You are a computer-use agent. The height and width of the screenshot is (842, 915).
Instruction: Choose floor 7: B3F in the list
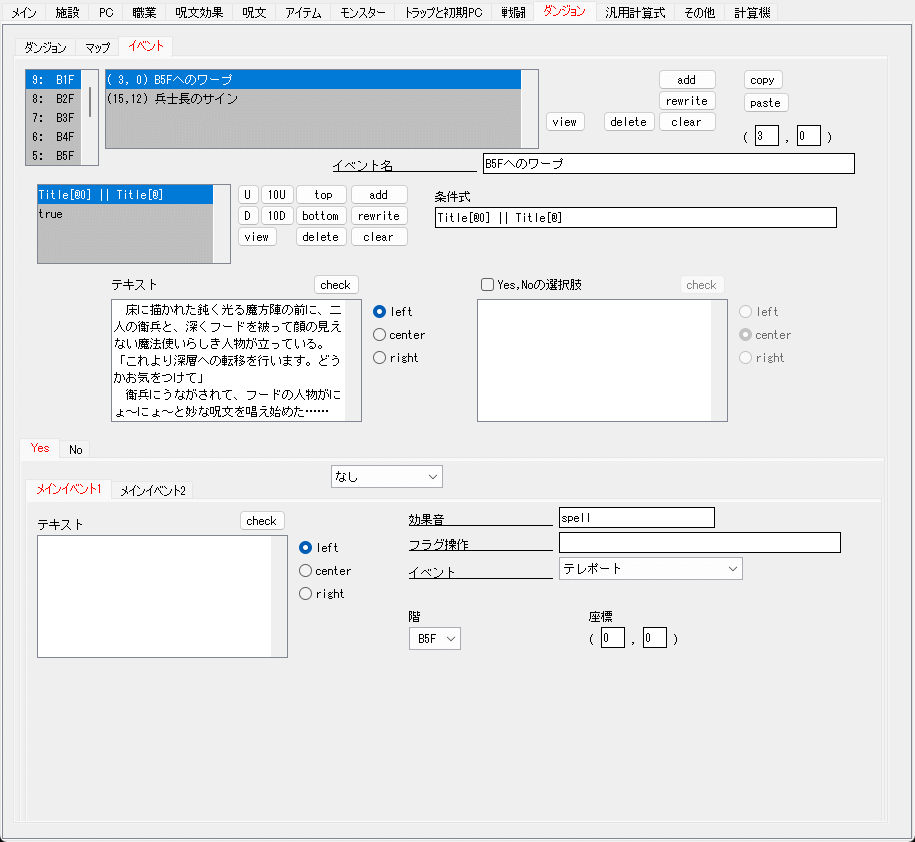(53, 118)
